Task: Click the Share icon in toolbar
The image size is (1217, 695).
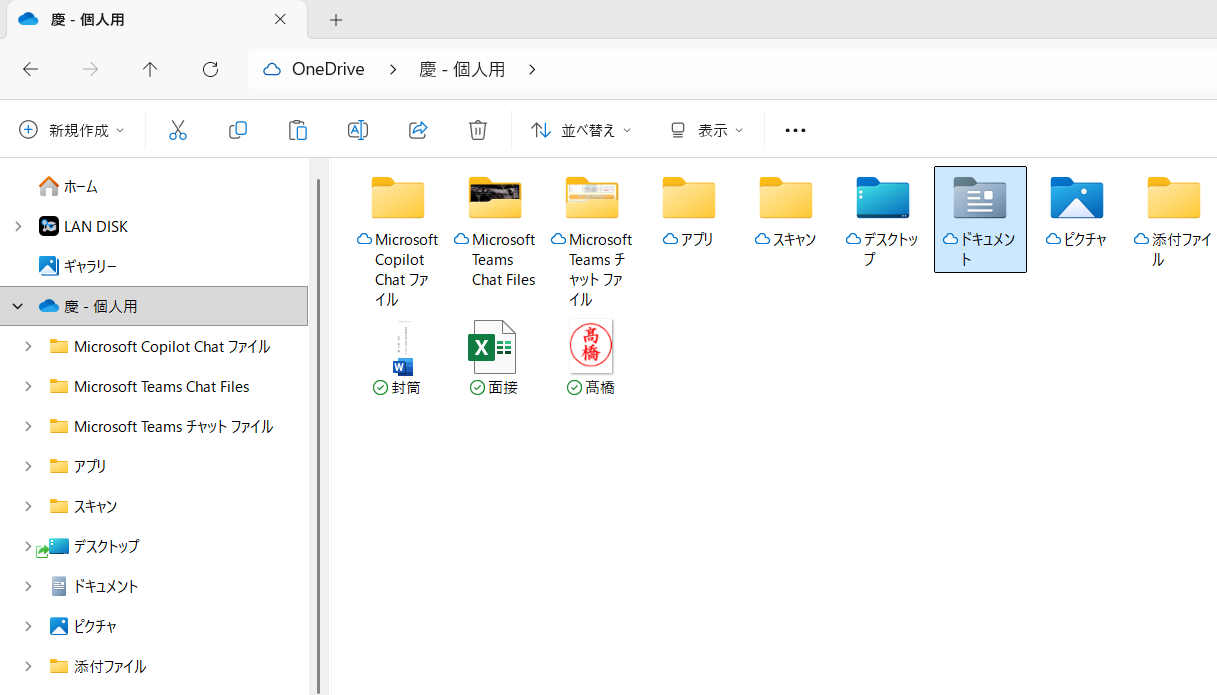Action: [x=418, y=130]
